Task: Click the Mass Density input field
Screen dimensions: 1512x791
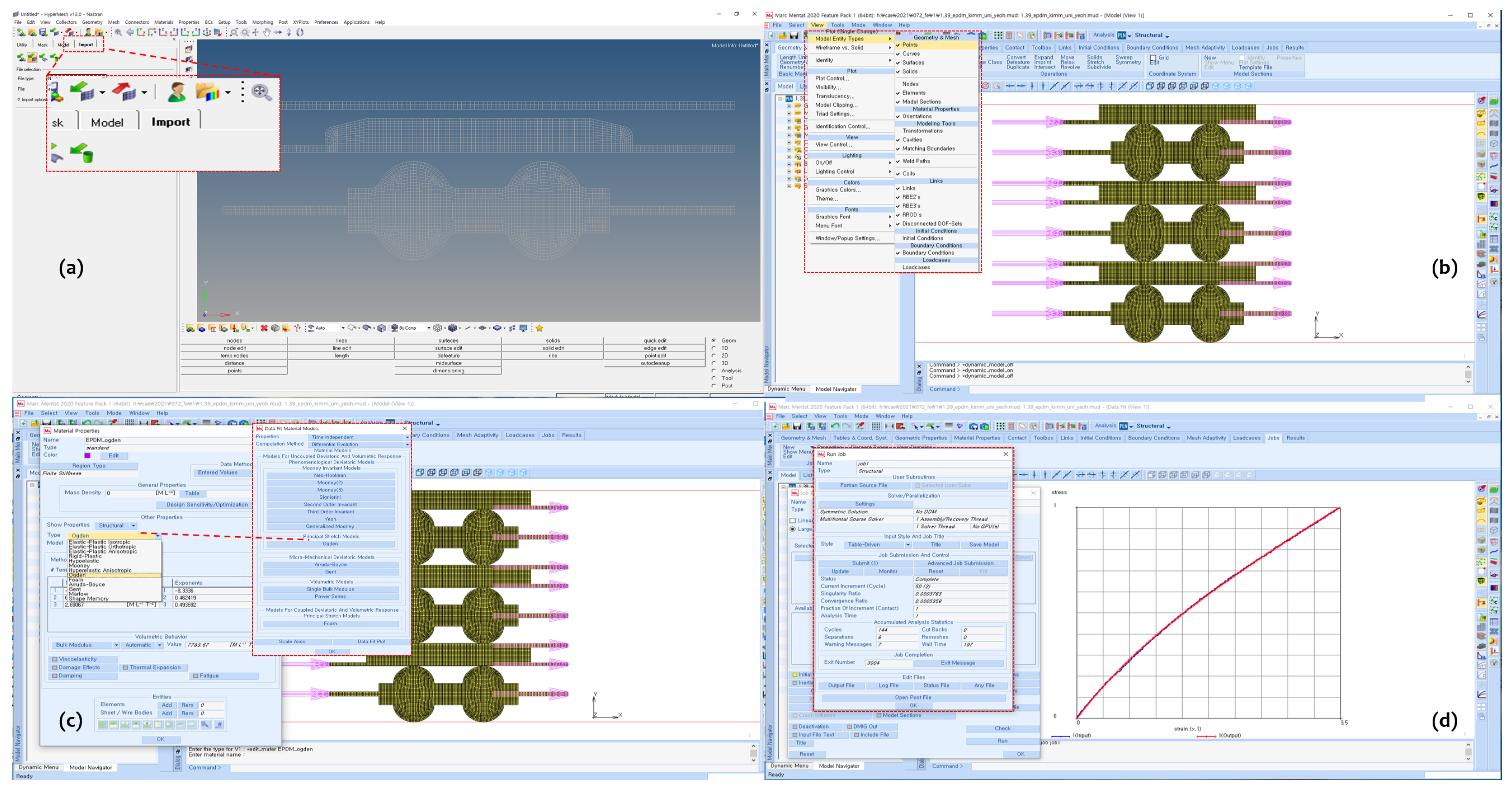Action: [129, 493]
